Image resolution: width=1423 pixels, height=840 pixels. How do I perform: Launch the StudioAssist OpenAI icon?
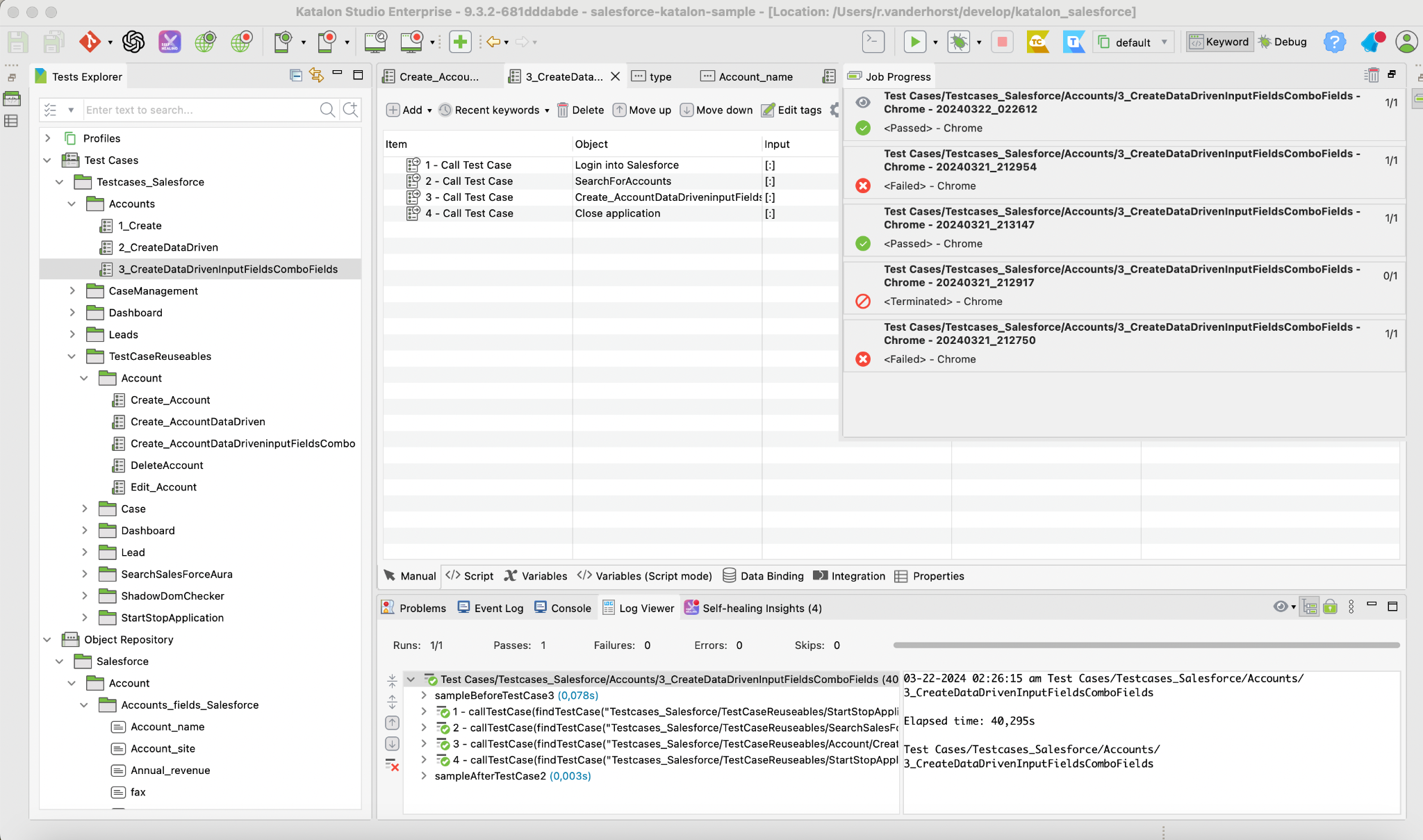click(133, 42)
